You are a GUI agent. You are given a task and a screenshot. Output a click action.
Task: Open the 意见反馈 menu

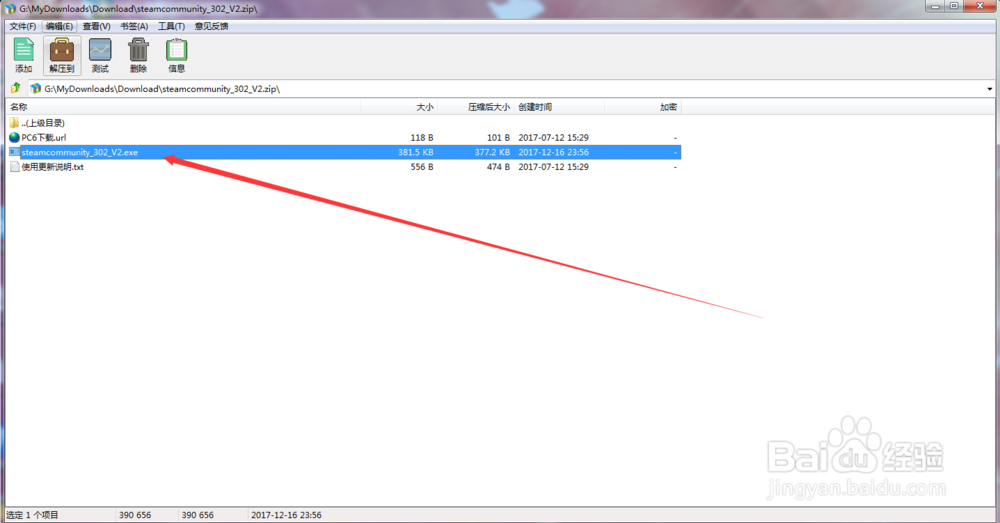[x=211, y=26]
